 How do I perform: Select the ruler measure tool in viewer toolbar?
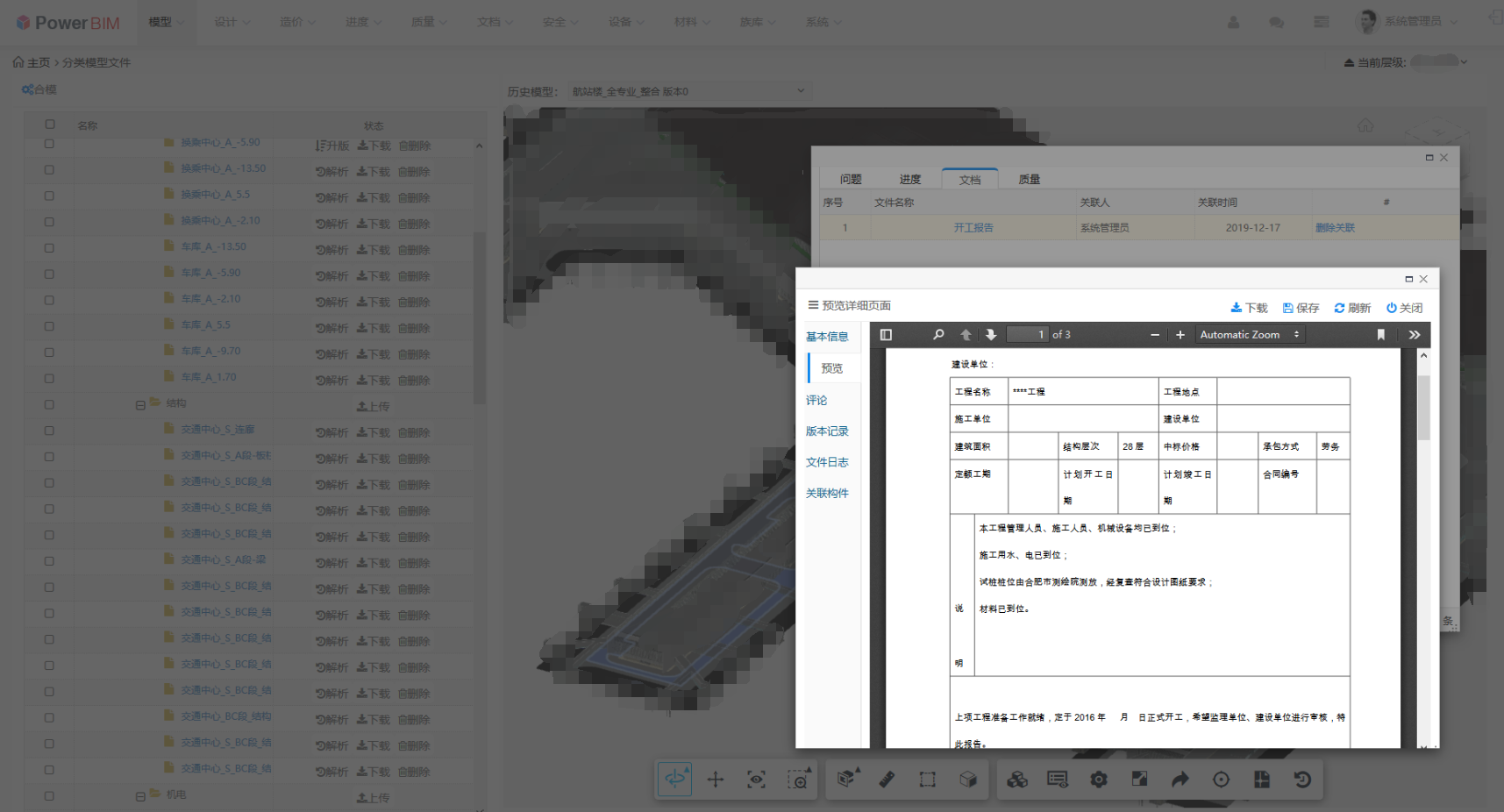click(x=887, y=780)
